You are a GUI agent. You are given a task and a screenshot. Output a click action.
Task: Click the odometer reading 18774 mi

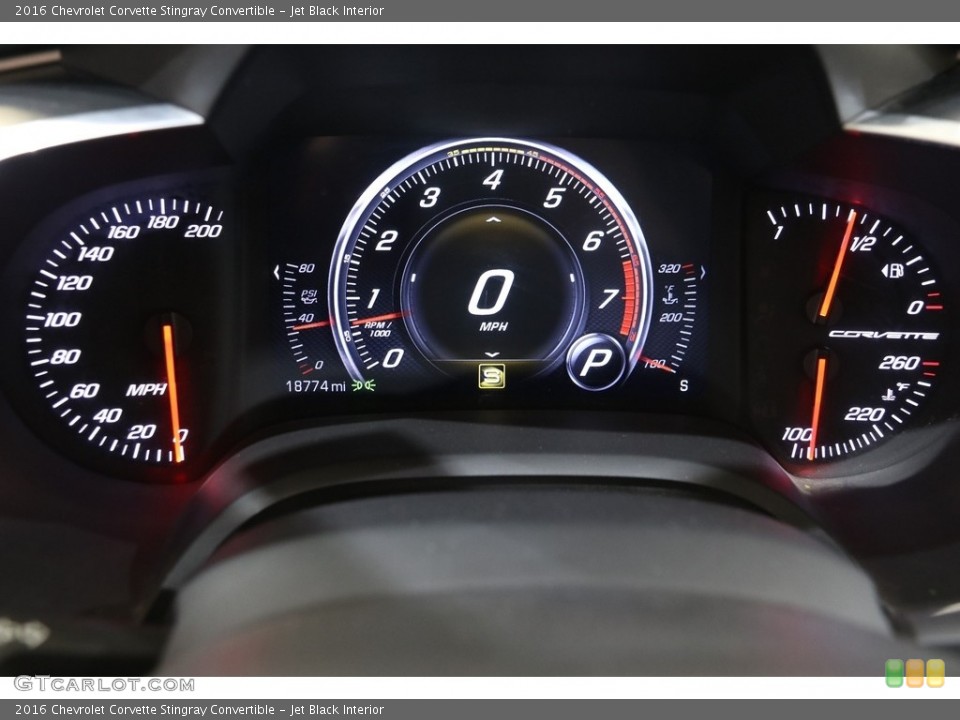tap(316, 386)
